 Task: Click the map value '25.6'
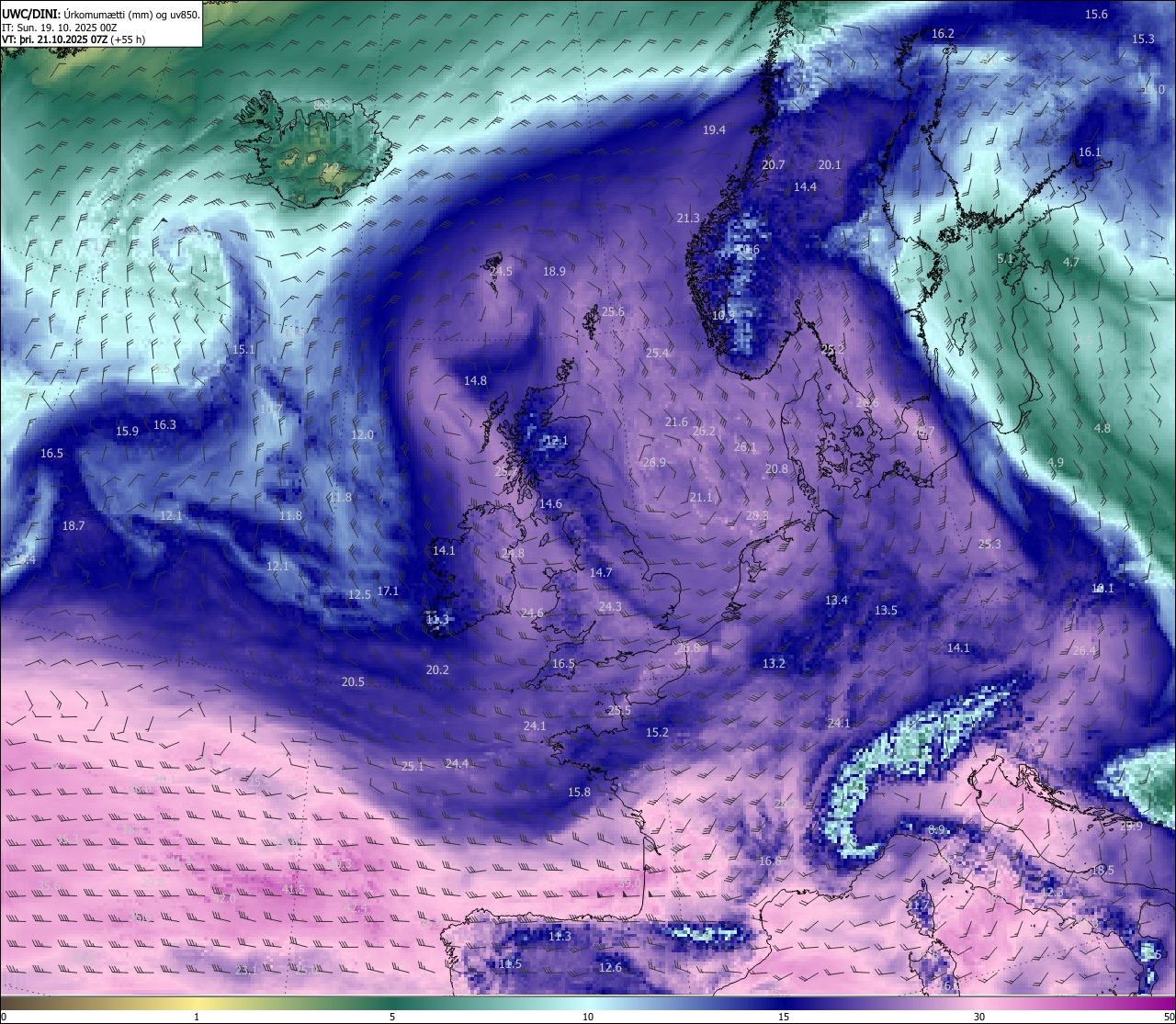(x=613, y=311)
